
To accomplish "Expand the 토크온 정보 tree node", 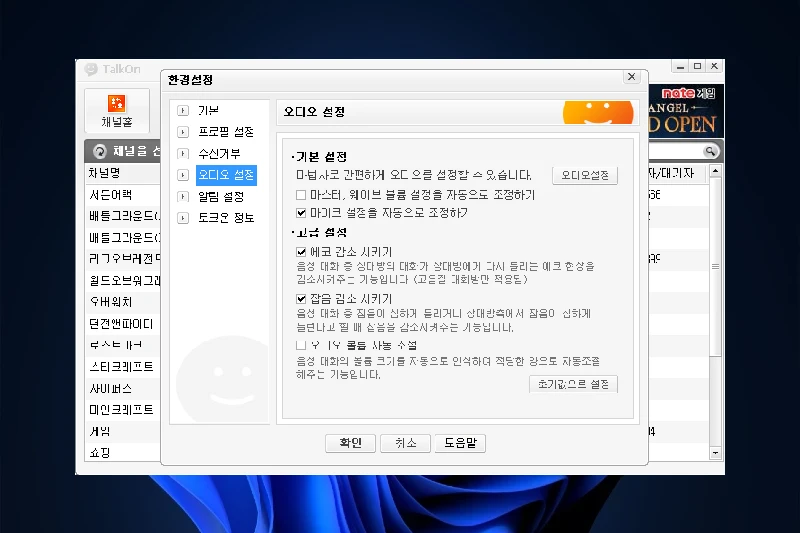I will click(x=183, y=218).
